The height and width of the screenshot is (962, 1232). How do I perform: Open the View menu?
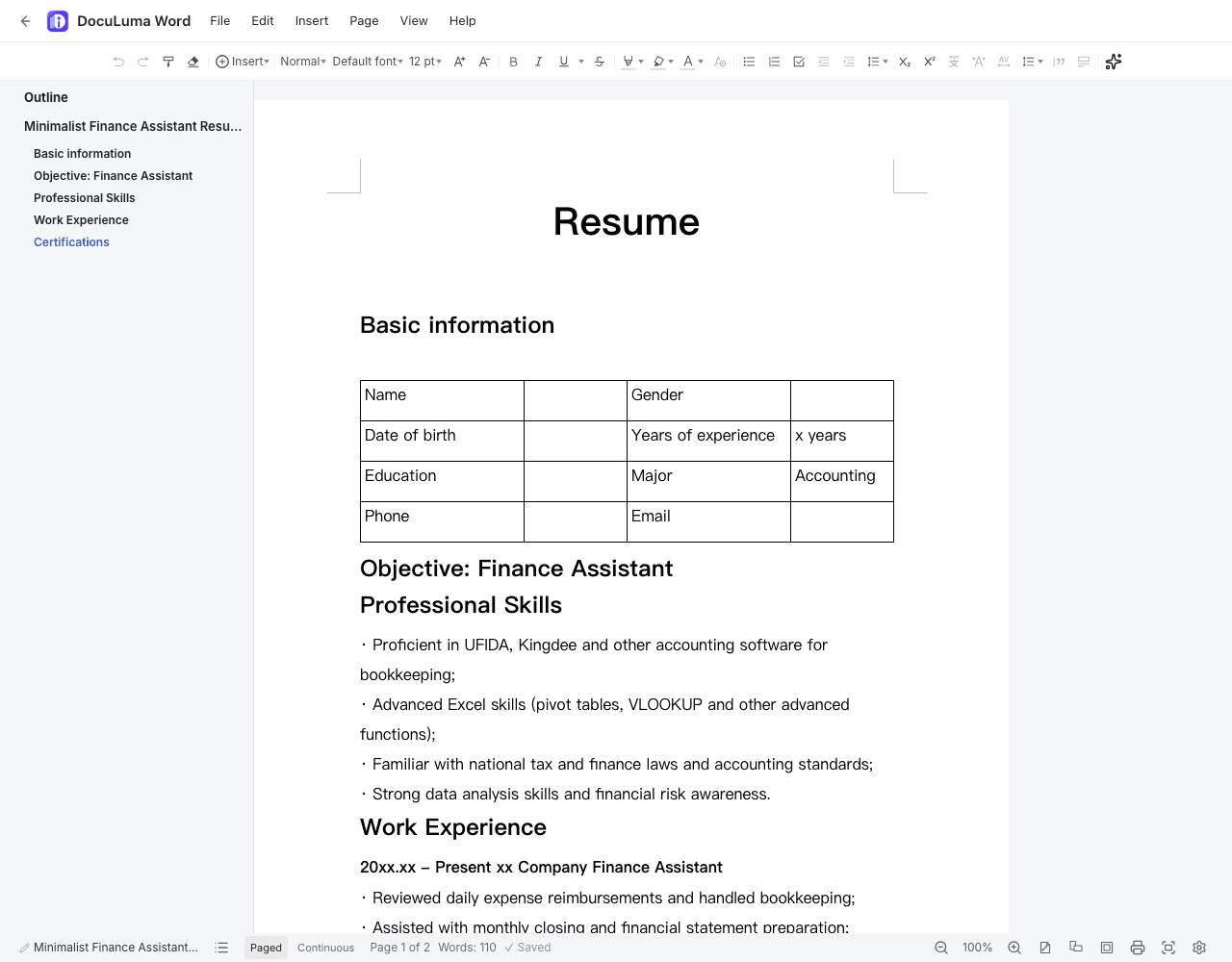[x=414, y=21]
